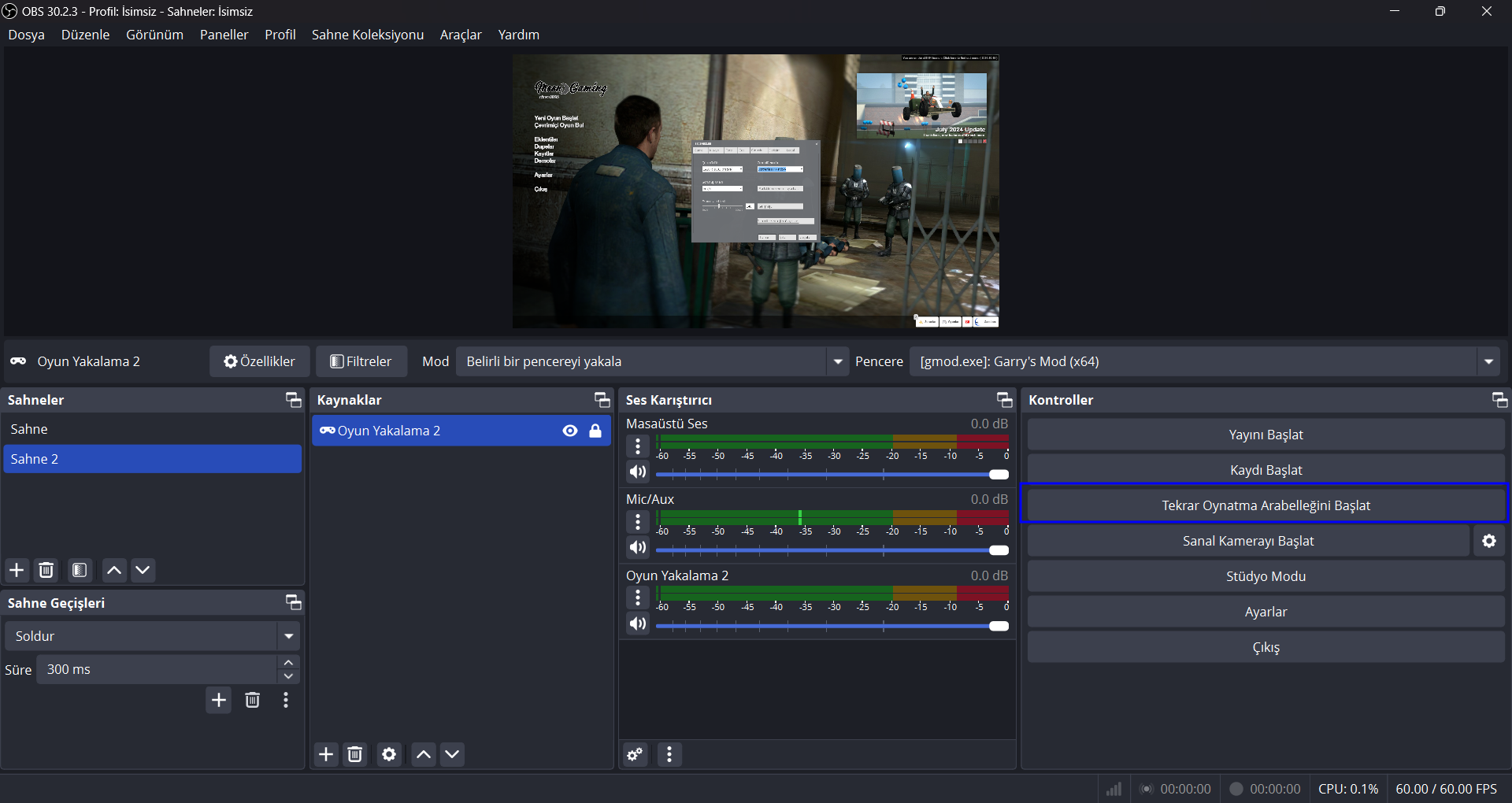Image resolution: width=1512 pixels, height=803 pixels.
Task: Delete selected scene with trash icon in Sahneler
Action: pos(46,570)
